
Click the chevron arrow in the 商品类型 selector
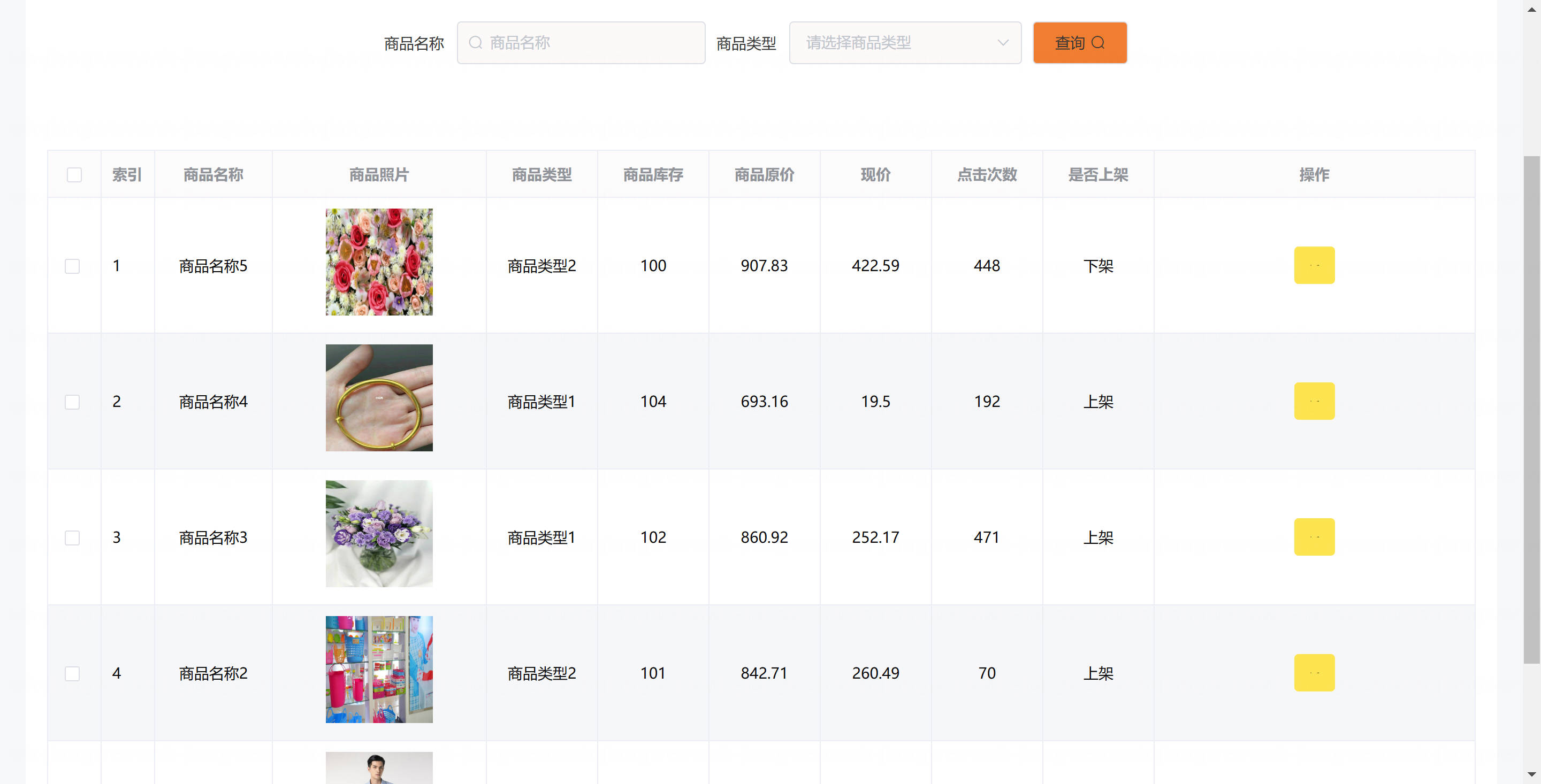[1003, 42]
